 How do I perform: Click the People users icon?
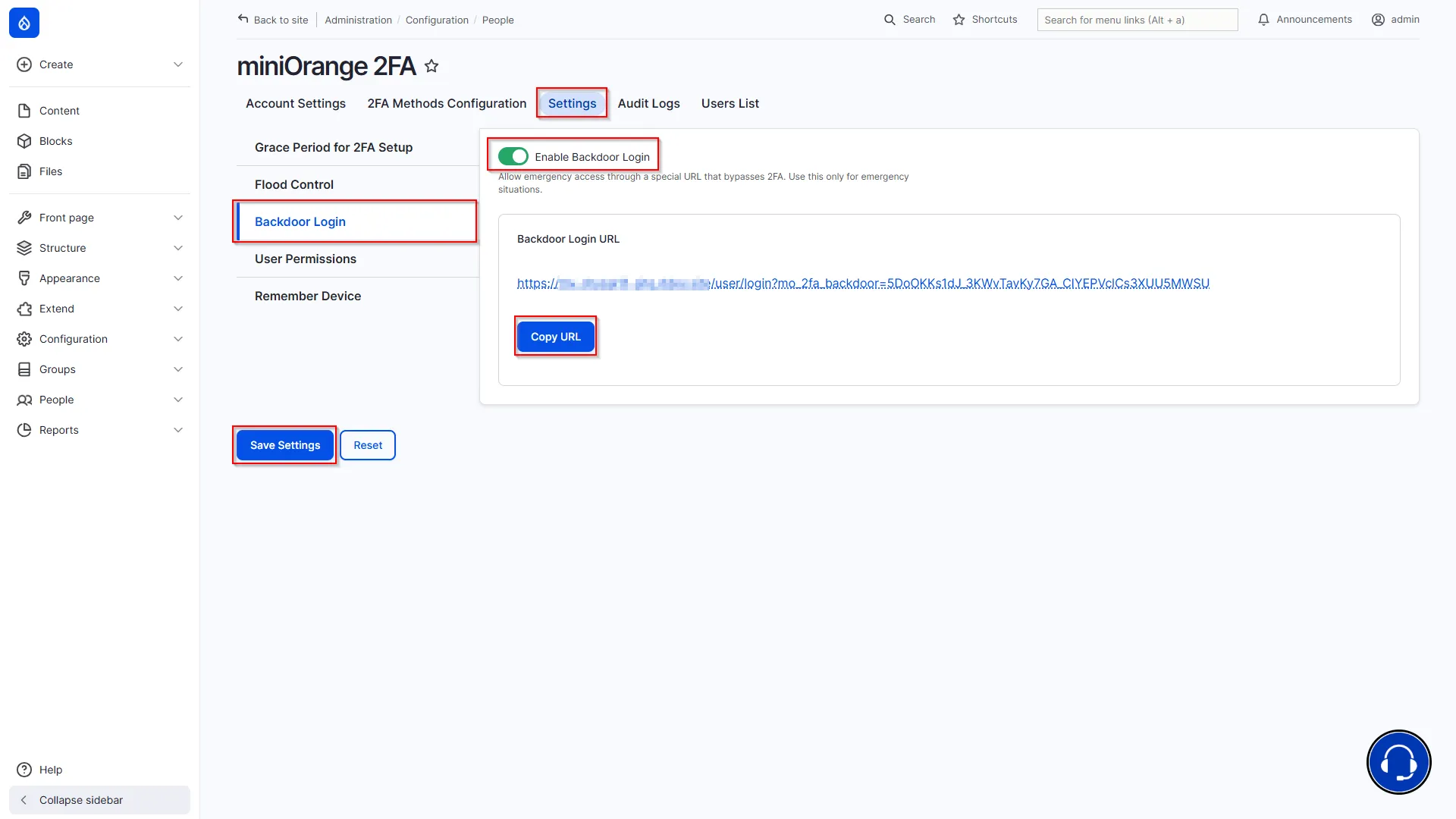pyautogui.click(x=24, y=400)
